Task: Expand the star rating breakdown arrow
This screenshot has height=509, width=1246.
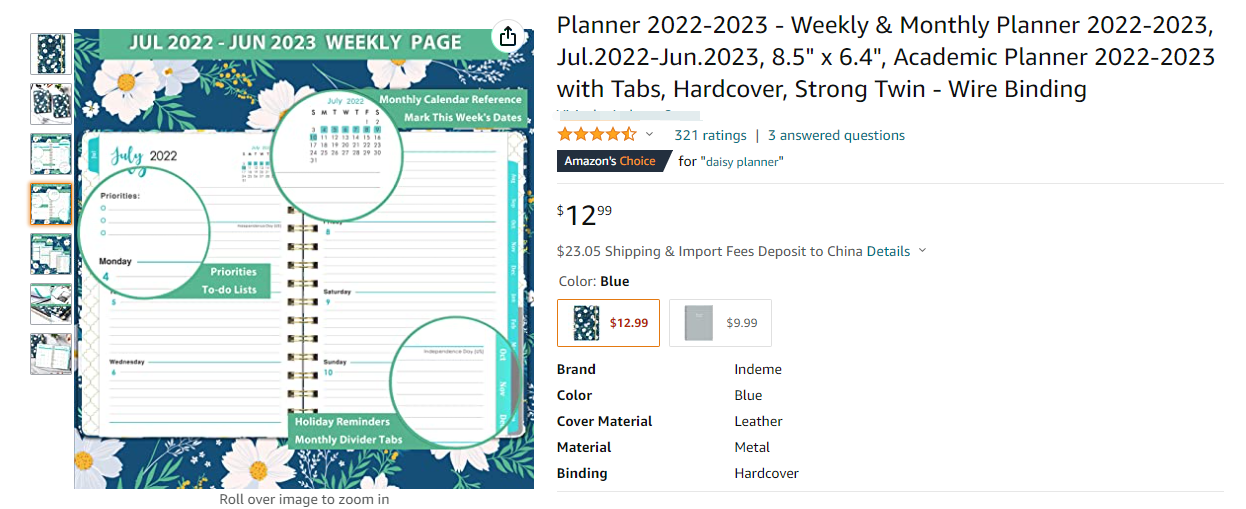Action: click(x=649, y=135)
